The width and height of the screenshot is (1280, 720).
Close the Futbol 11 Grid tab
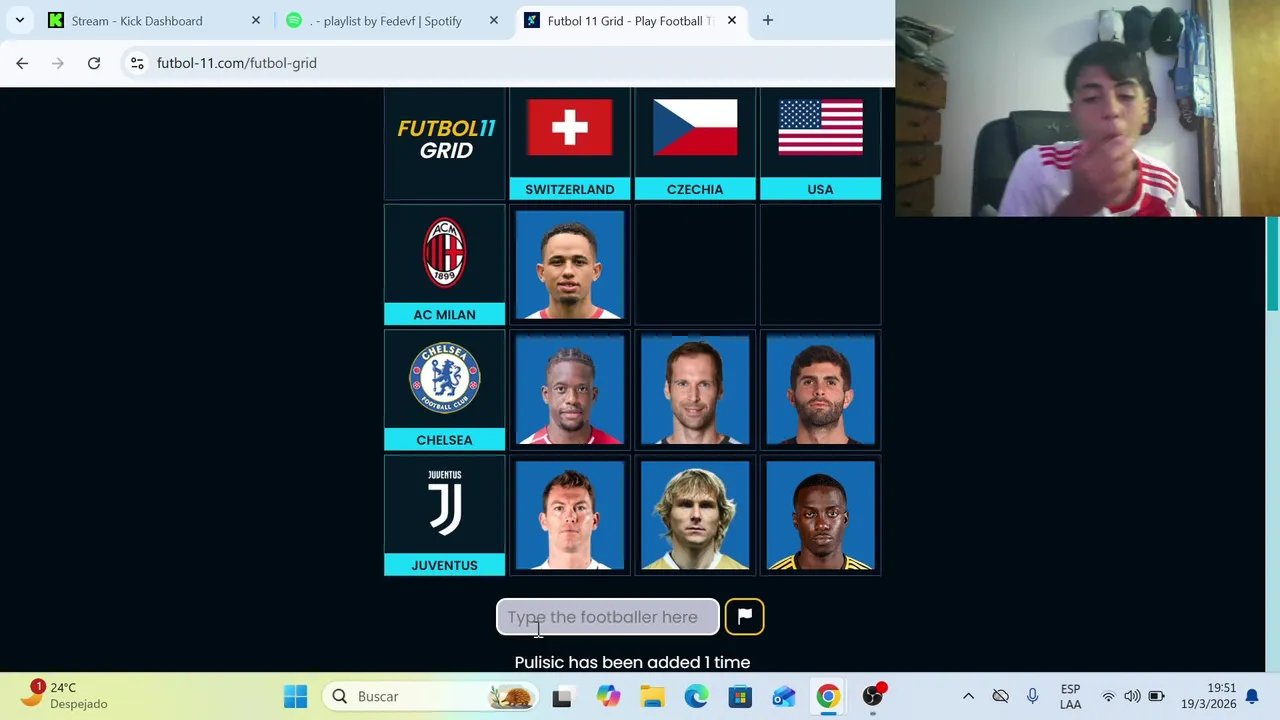[x=731, y=21]
